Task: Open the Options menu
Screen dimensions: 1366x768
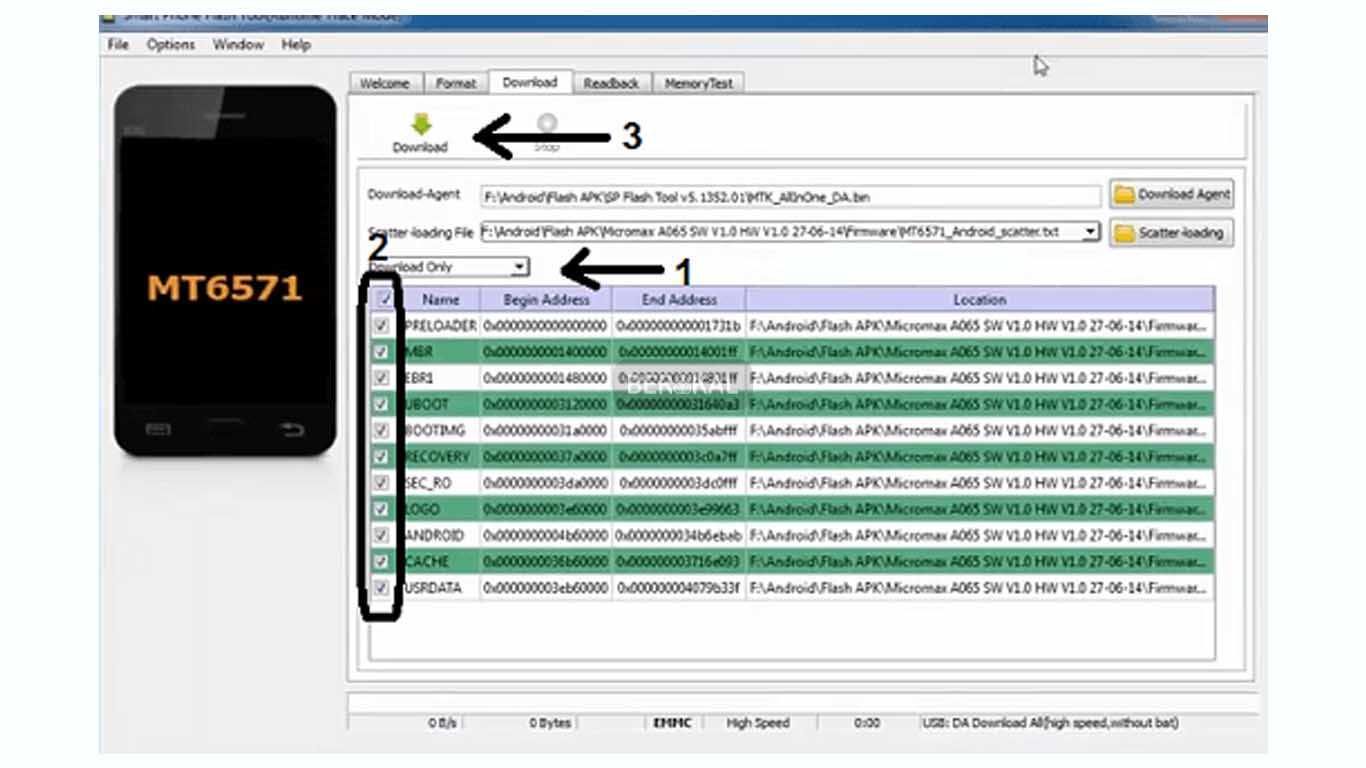Action: point(171,45)
